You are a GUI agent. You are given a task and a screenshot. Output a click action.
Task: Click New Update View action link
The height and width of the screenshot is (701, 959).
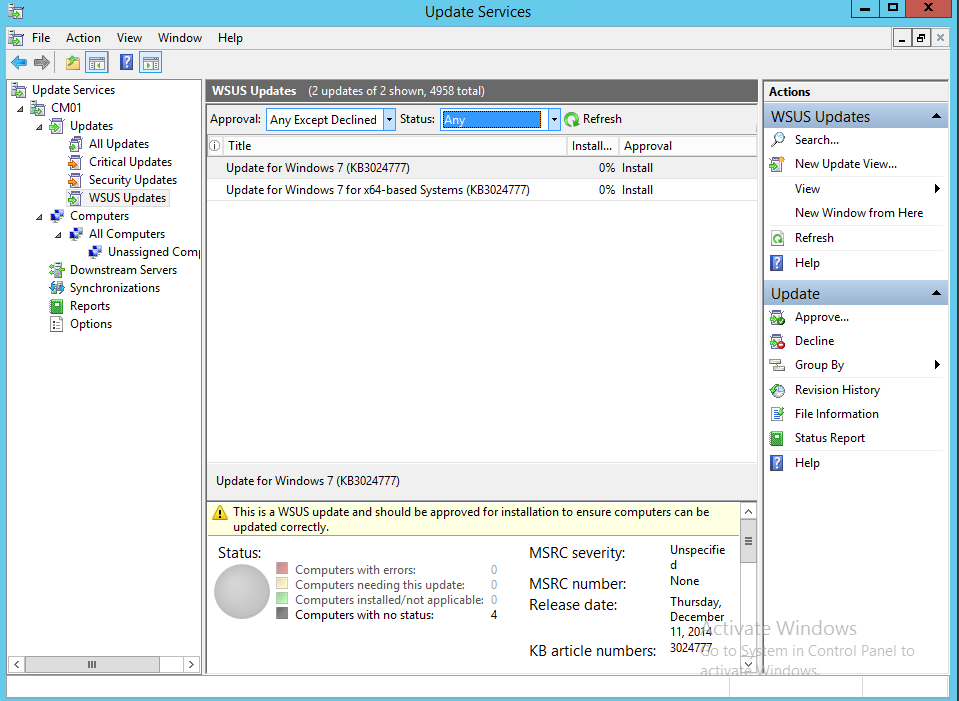point(845,164)
